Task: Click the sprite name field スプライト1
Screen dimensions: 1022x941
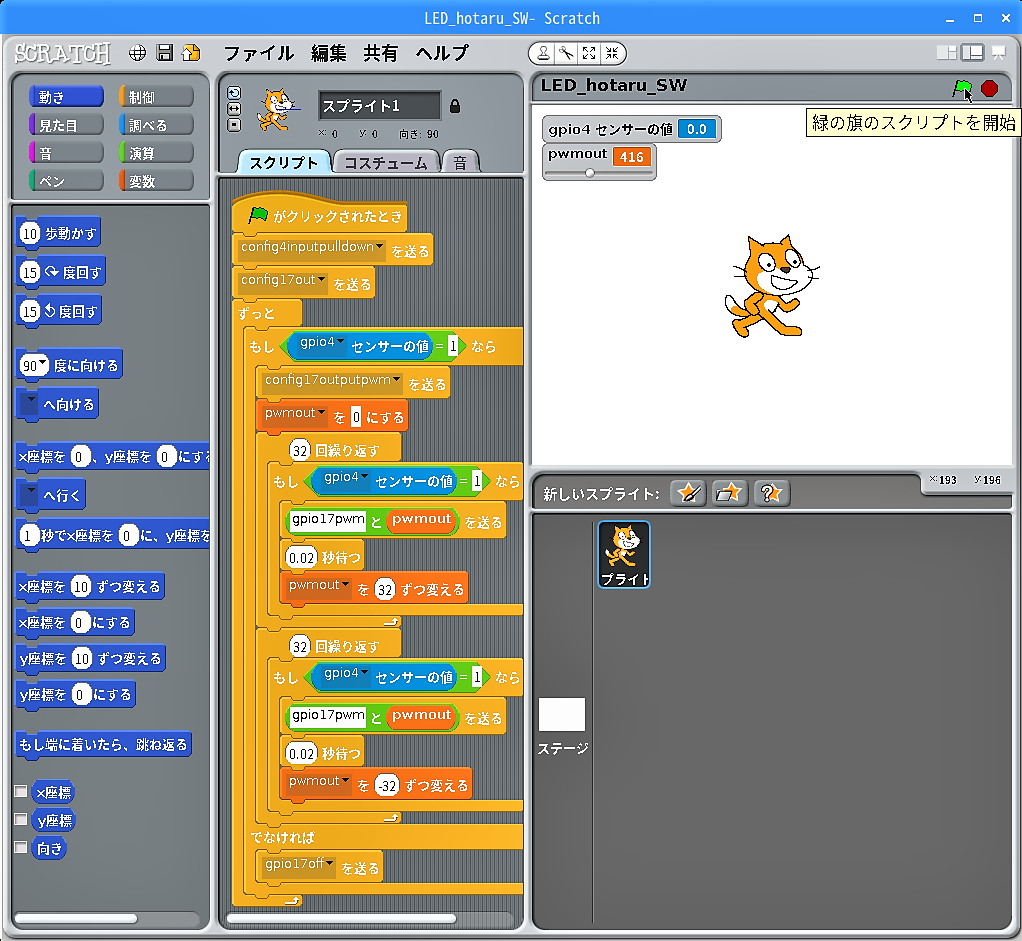Action: tap(379, 106)
